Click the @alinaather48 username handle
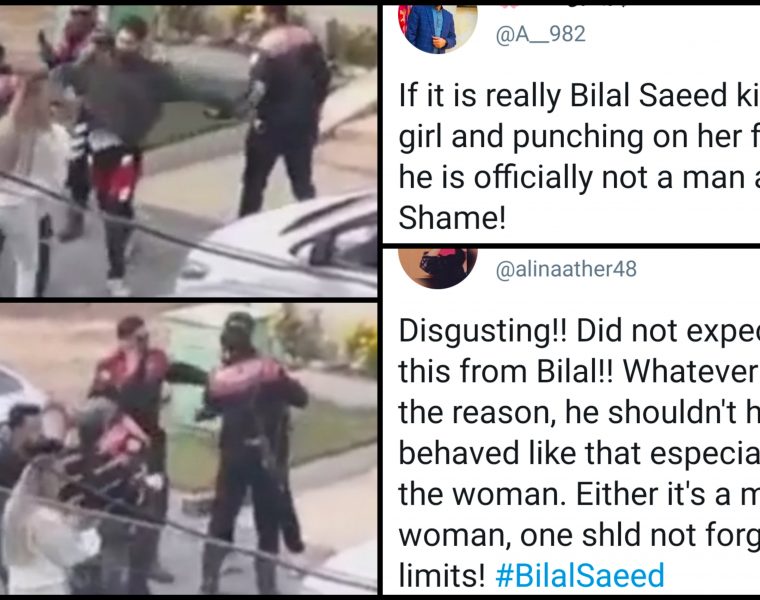The image size is (760, 600). tap(566, 269)
